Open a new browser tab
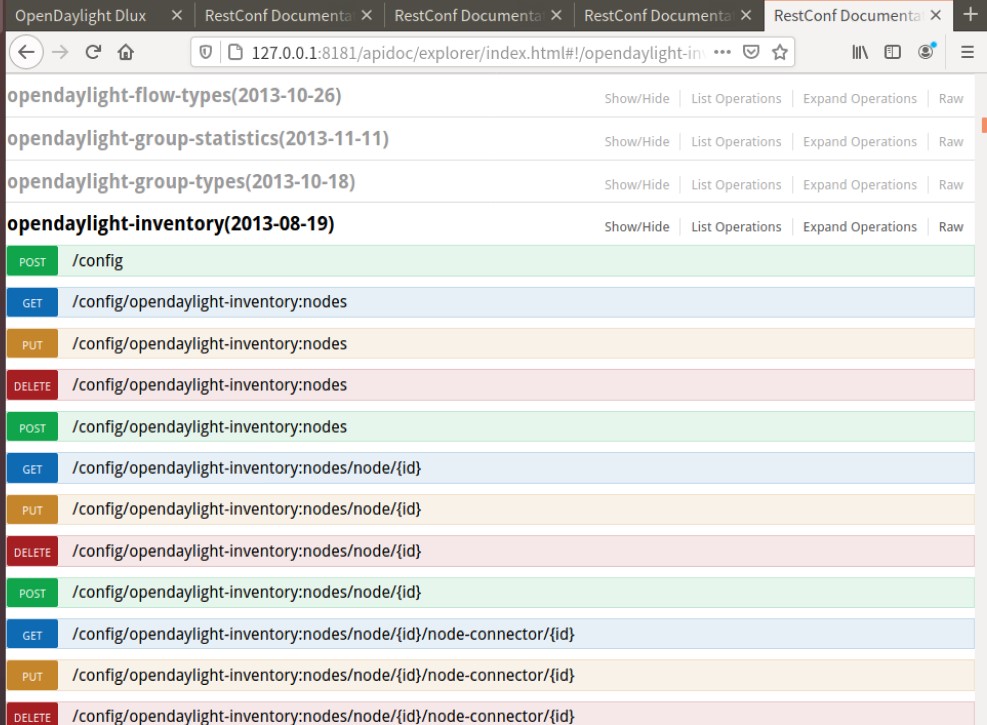The image size is (987, 725). click(x=971, y=15)
